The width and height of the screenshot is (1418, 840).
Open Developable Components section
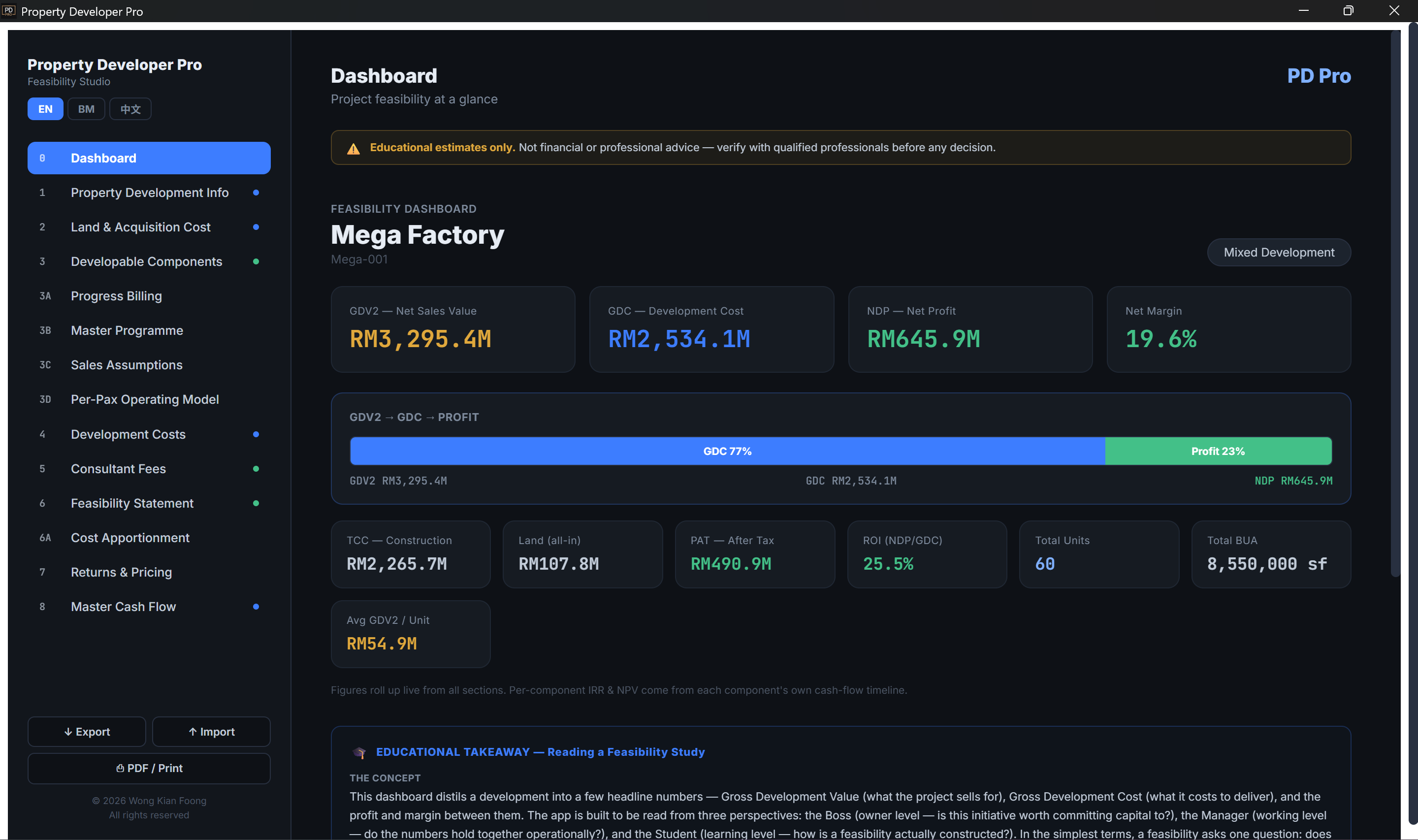(x=149, y=261)
